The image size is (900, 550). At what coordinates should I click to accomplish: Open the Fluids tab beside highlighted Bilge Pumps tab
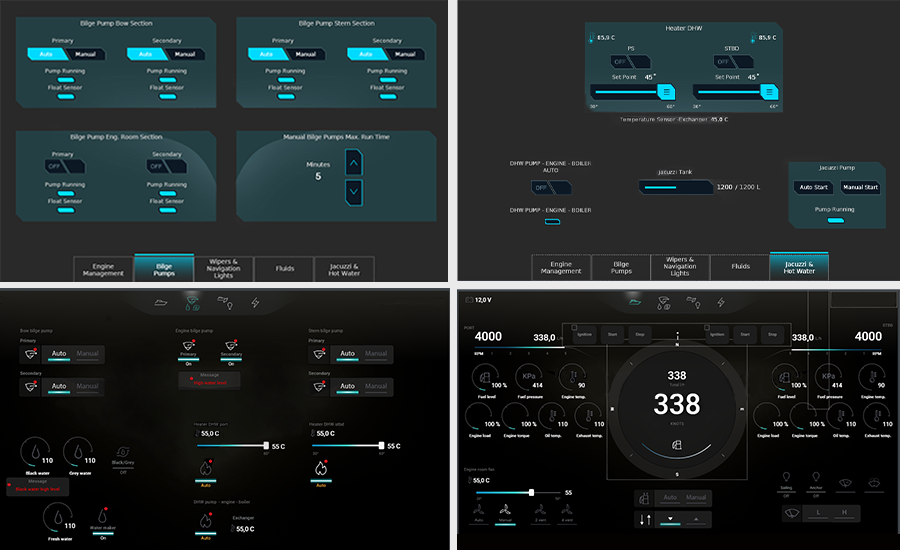pos(283,269)
